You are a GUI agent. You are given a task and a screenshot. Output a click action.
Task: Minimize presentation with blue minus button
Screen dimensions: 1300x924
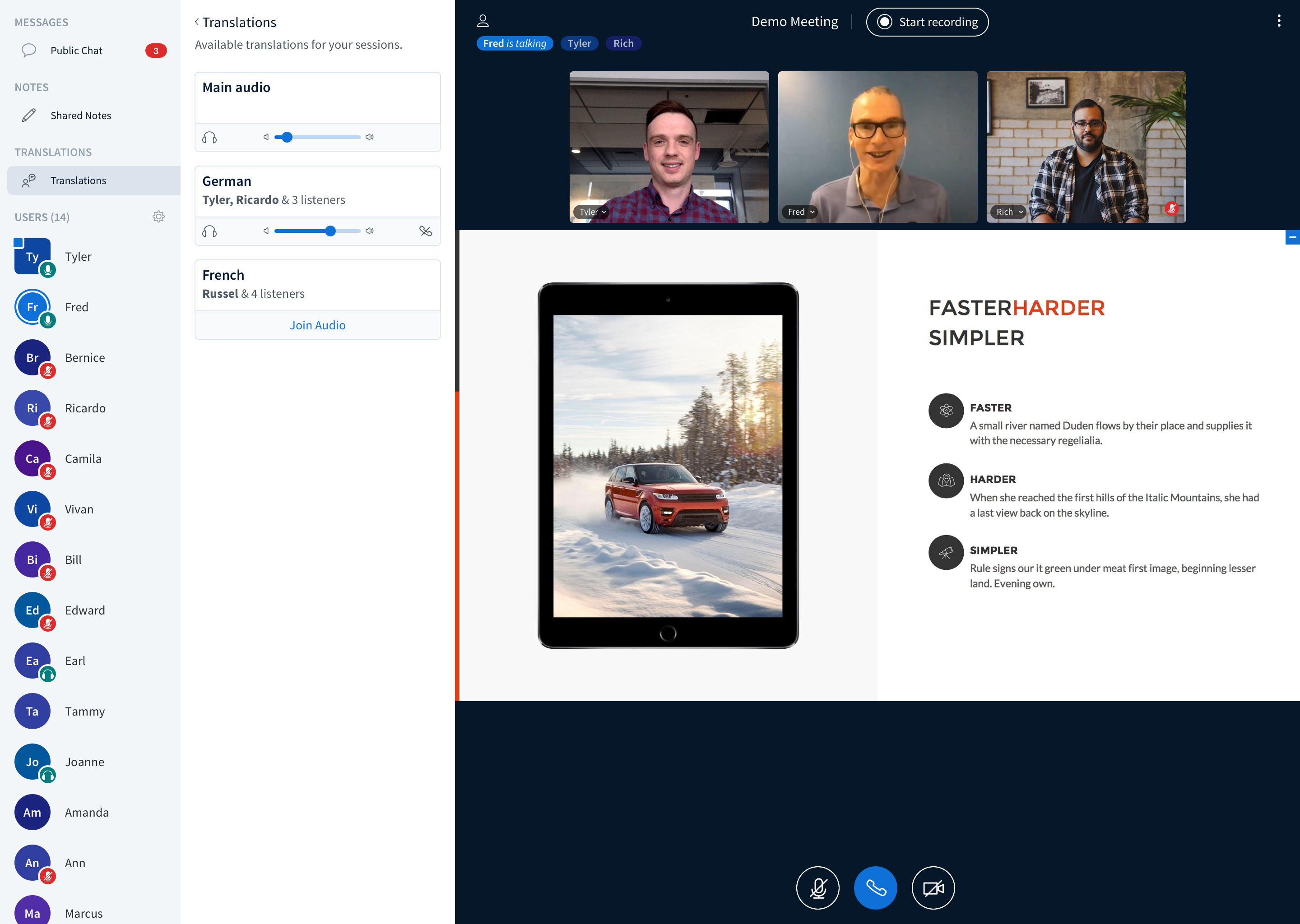[1292, 237]
